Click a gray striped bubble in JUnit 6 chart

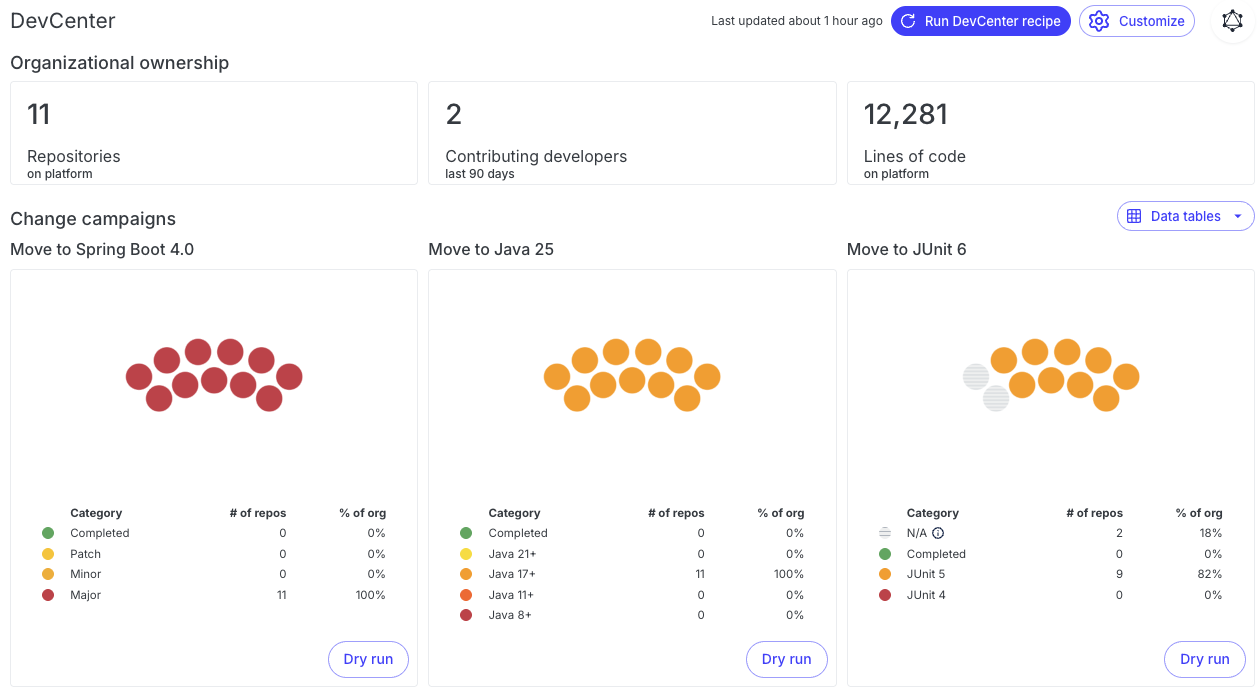tap(976, 377)
